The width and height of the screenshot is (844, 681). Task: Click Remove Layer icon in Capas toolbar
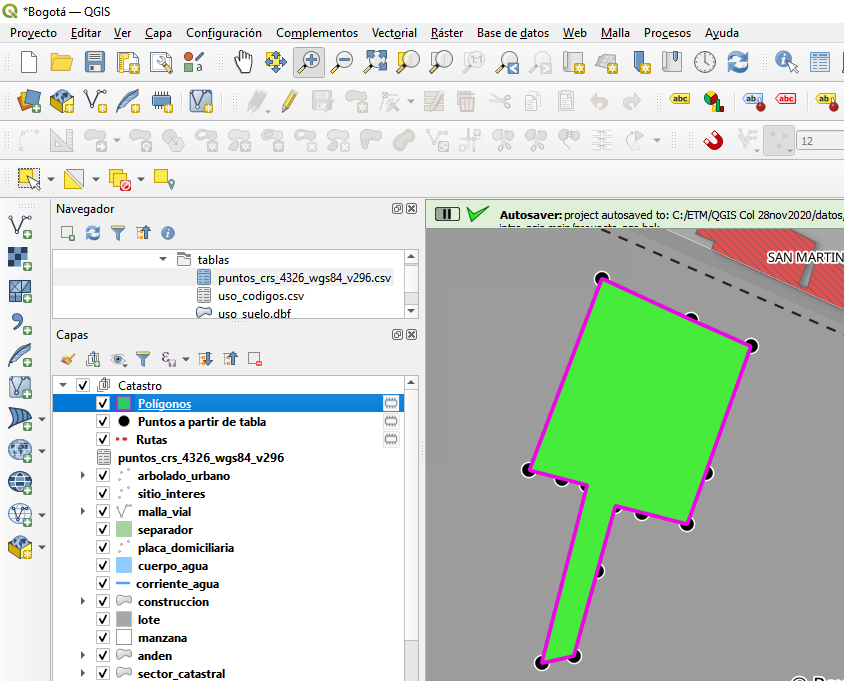[255, 359]
